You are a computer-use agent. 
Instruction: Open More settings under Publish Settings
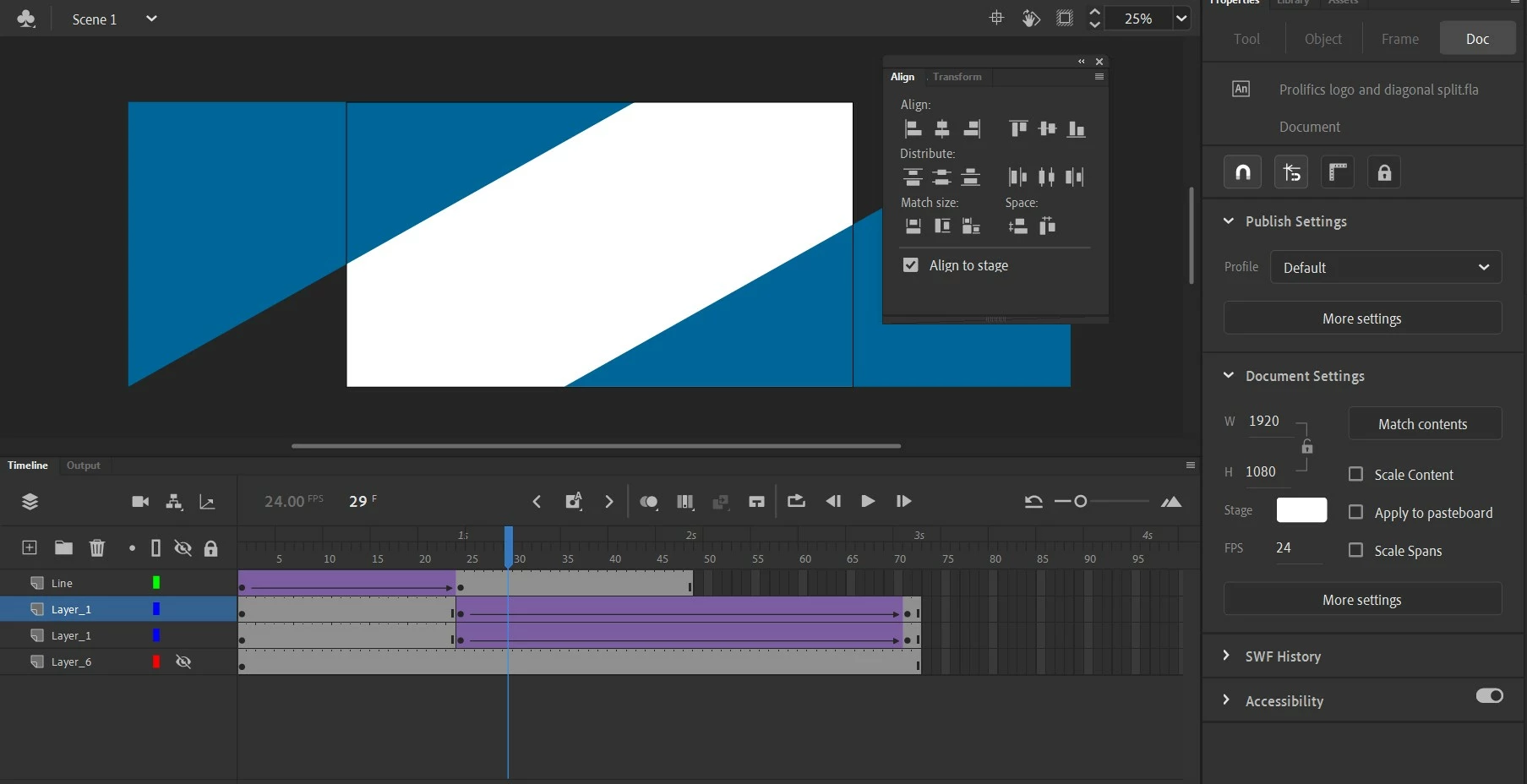point(1362,318)
